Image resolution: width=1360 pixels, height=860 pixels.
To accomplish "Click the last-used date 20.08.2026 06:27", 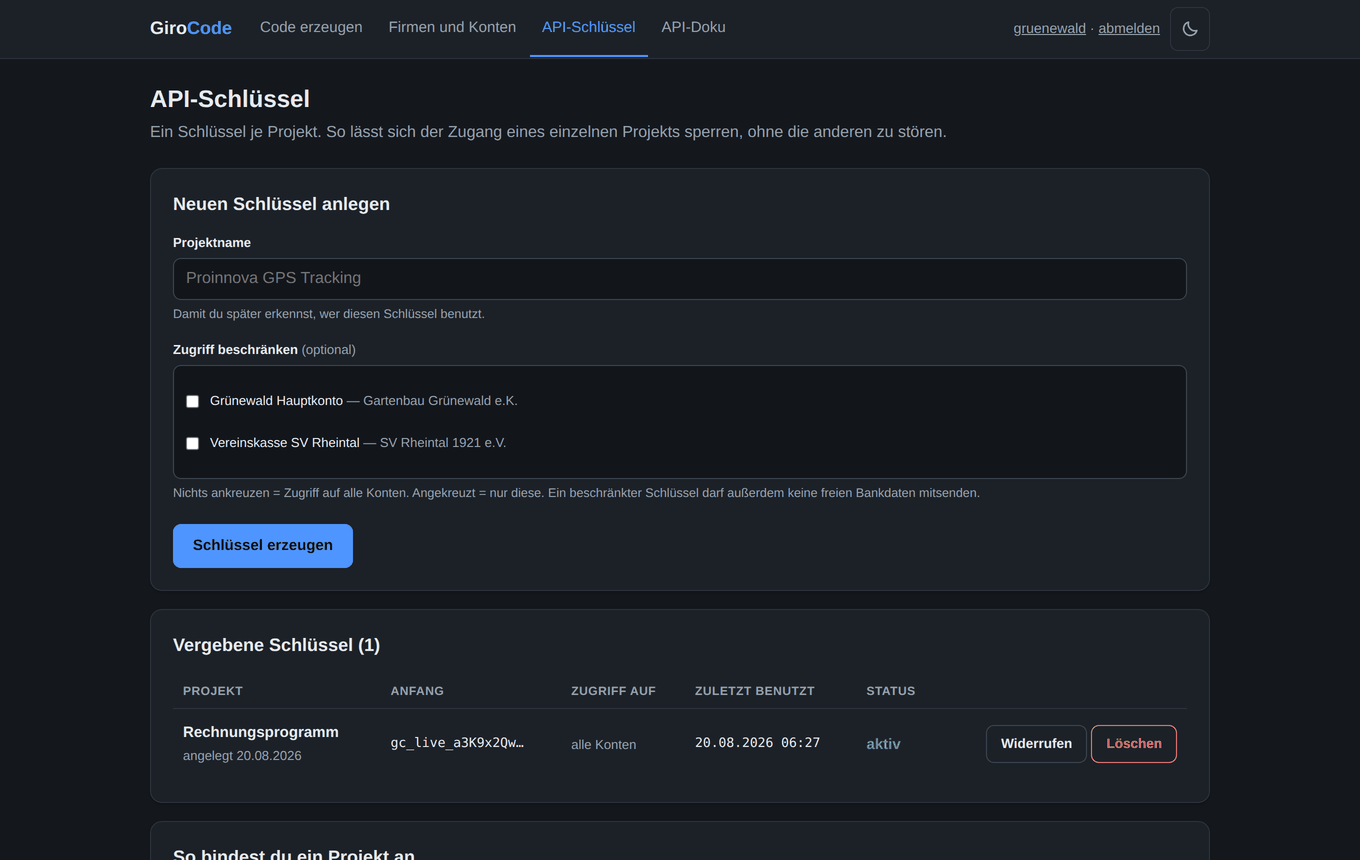I will (757, 743).
